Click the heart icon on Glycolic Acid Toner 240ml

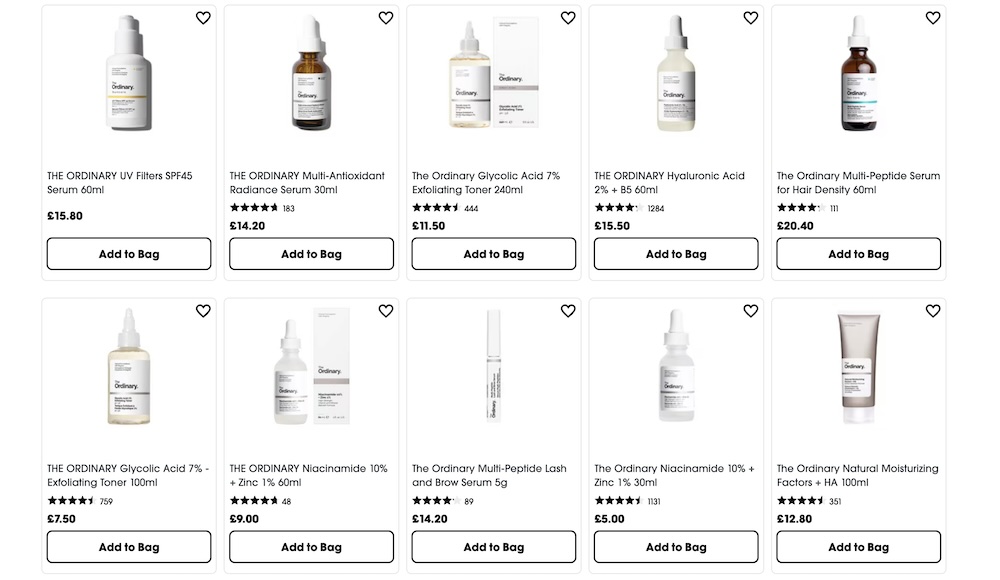[x=568, y=17]
